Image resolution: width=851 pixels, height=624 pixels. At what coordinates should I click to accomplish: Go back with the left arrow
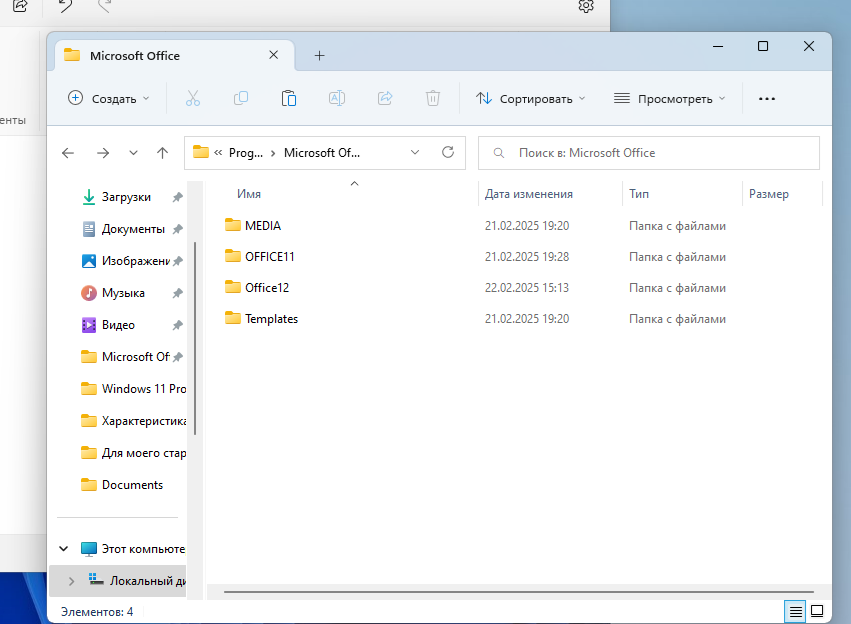68,153
